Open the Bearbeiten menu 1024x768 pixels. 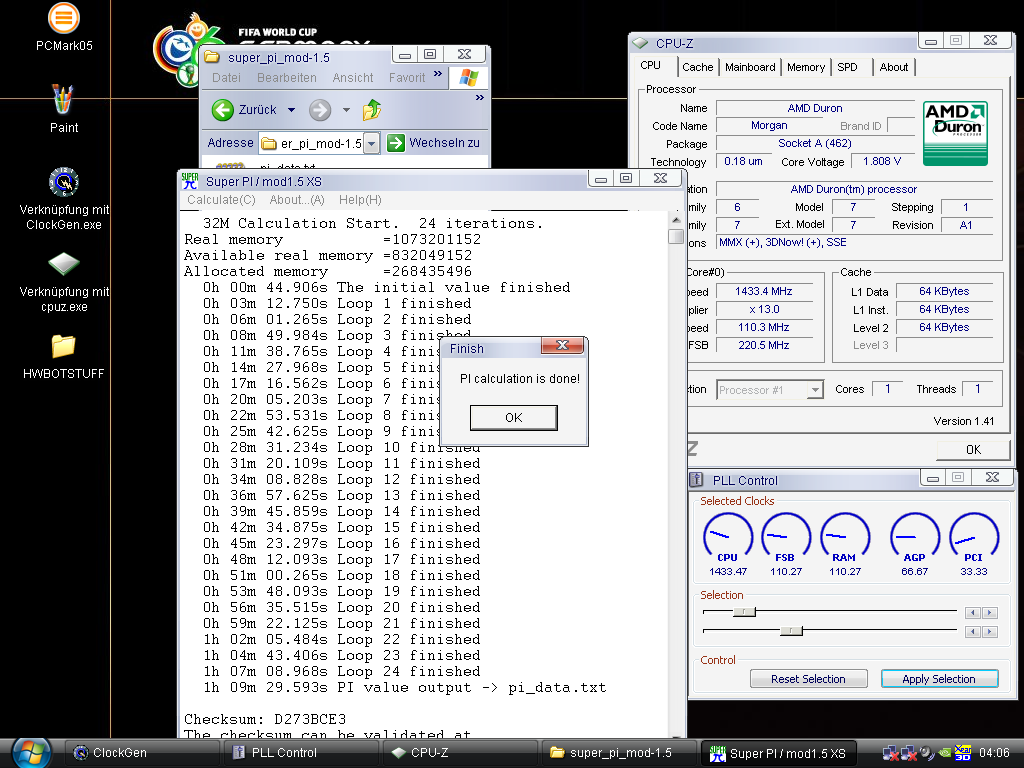coord(286,77)
